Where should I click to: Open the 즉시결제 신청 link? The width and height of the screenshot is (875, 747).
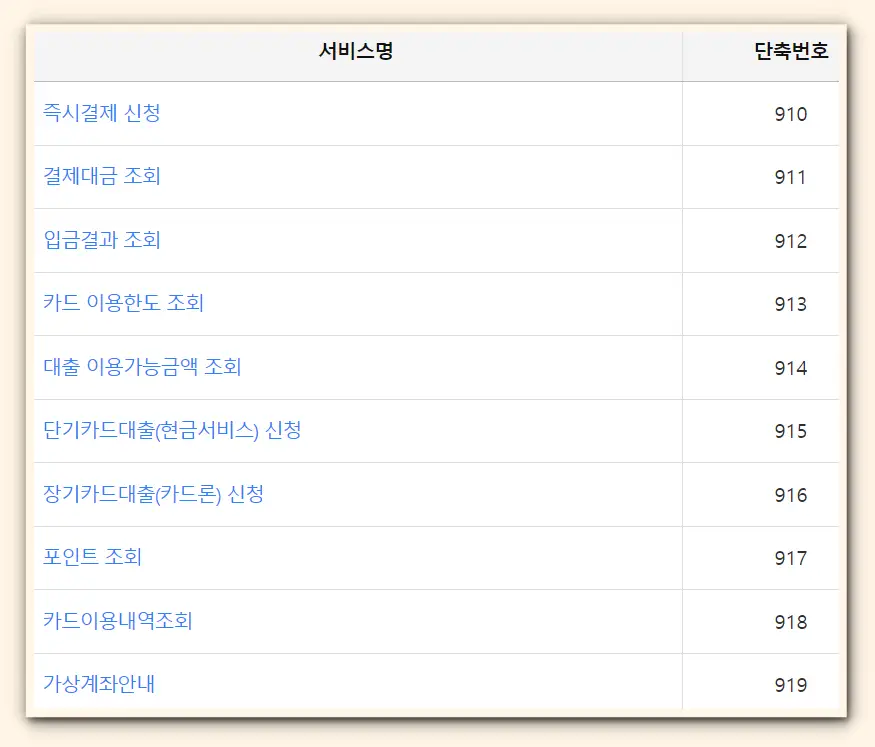[102, 113]
